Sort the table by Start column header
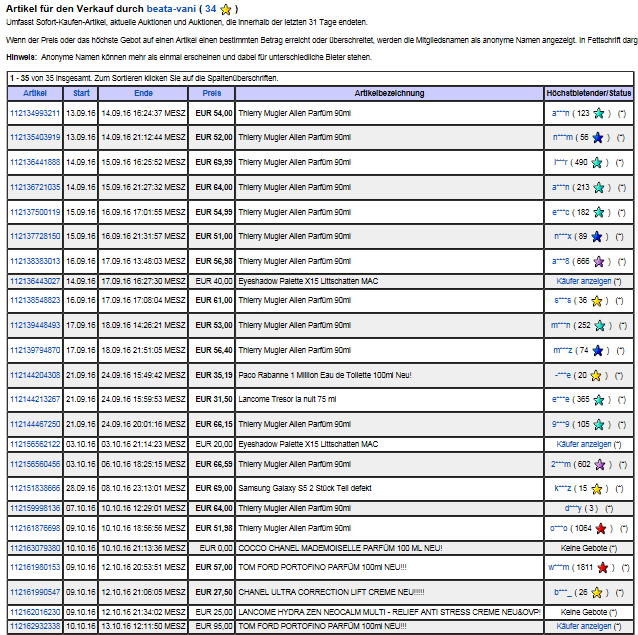Screen dimensions: 638x635 coord(81,93)
